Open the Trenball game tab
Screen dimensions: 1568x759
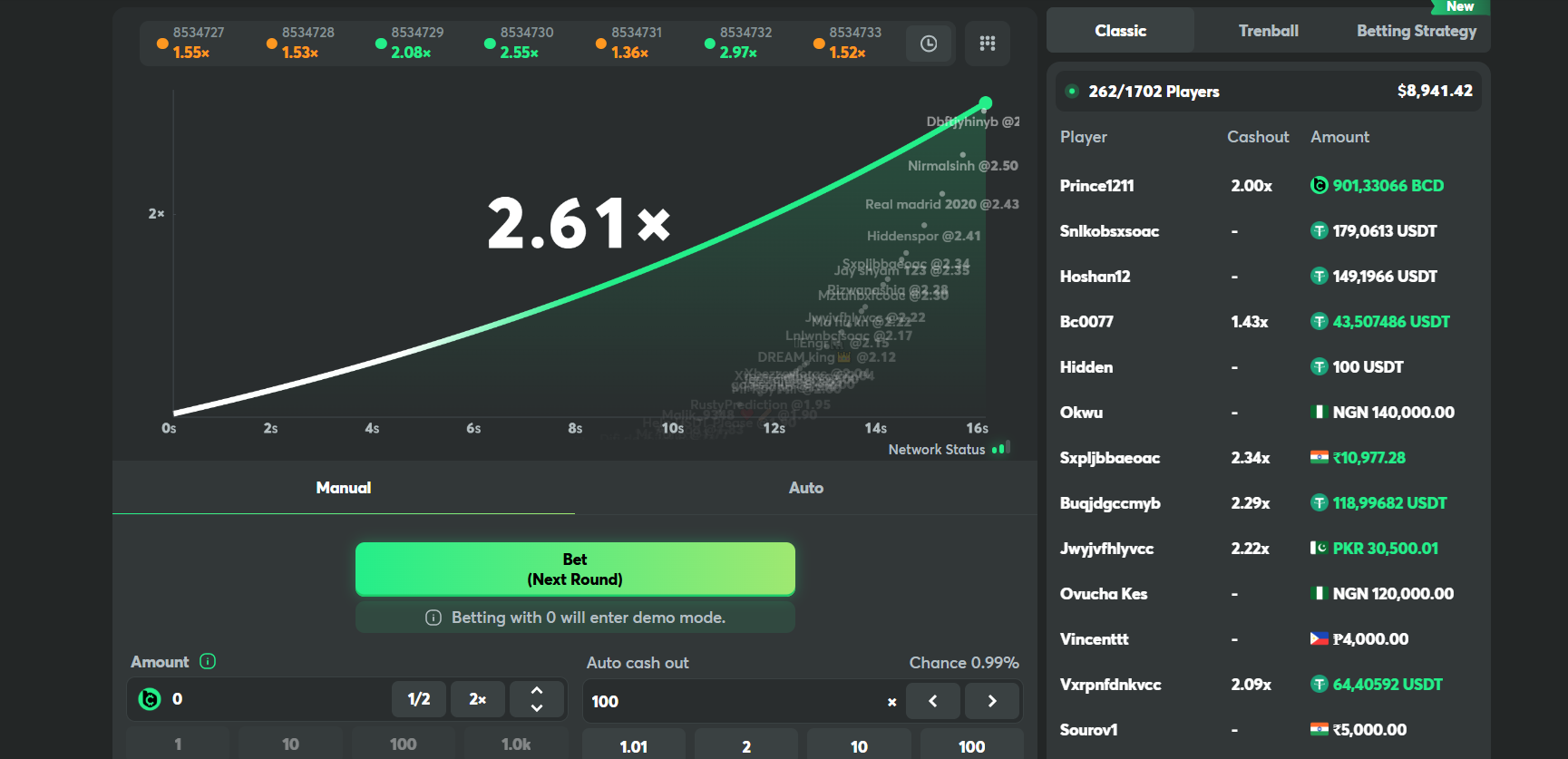(x=1268, y=31)
